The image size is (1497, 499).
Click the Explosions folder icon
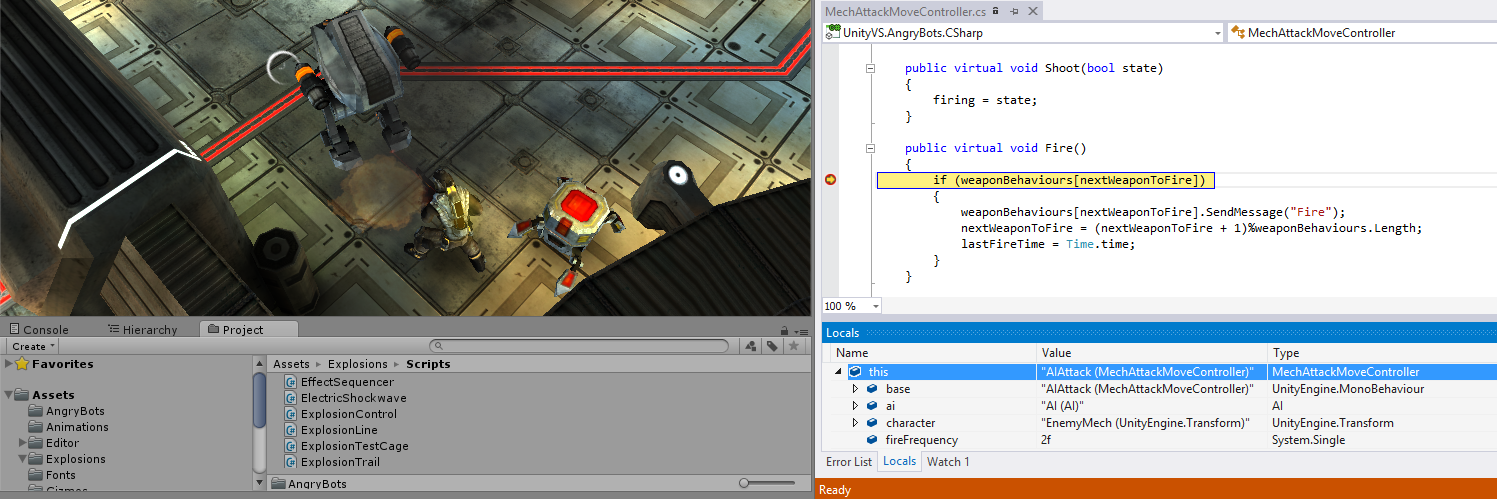point(36,459)
